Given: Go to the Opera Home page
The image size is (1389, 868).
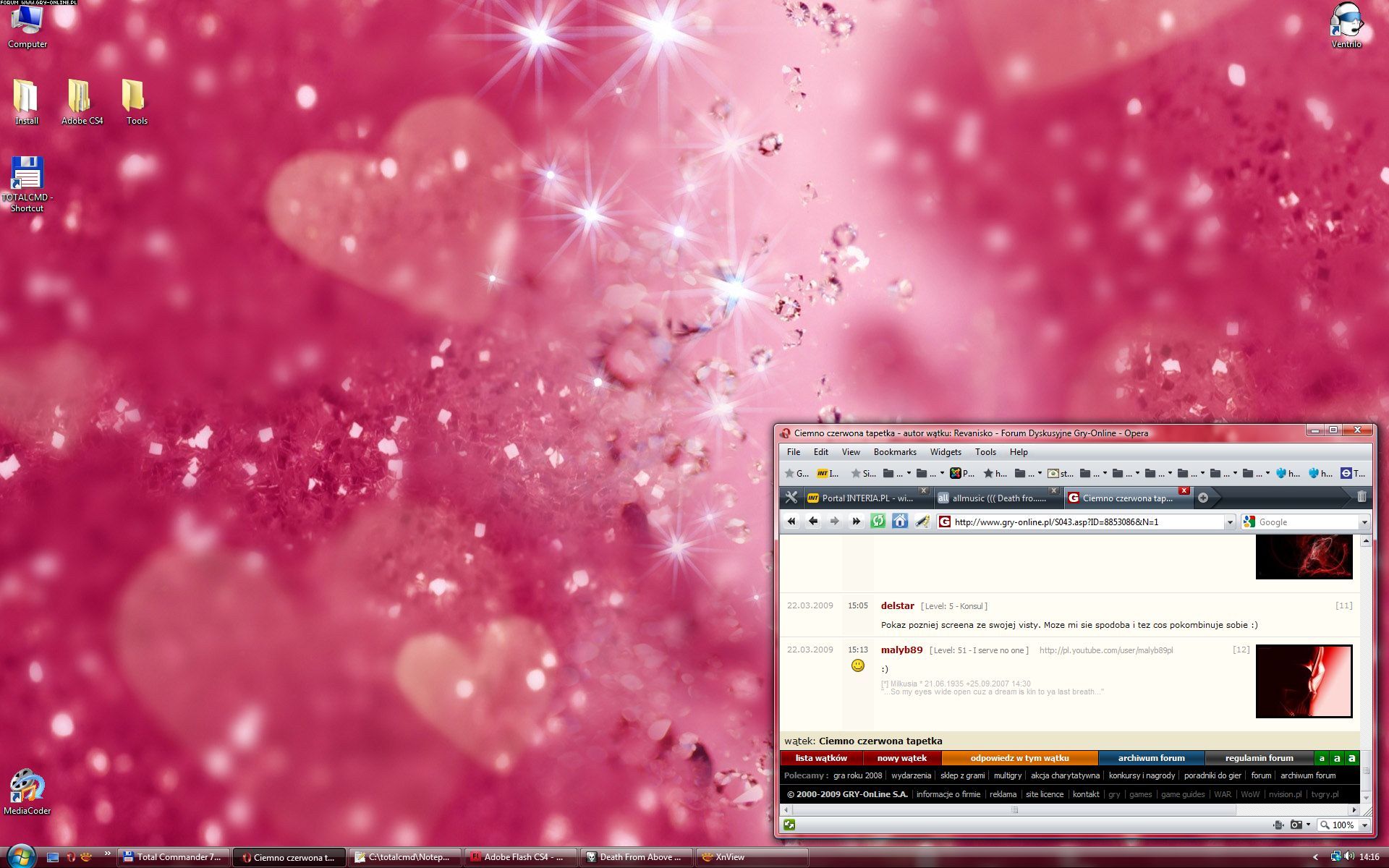Looking at the screenshot, I should click(x=899, y=521).
